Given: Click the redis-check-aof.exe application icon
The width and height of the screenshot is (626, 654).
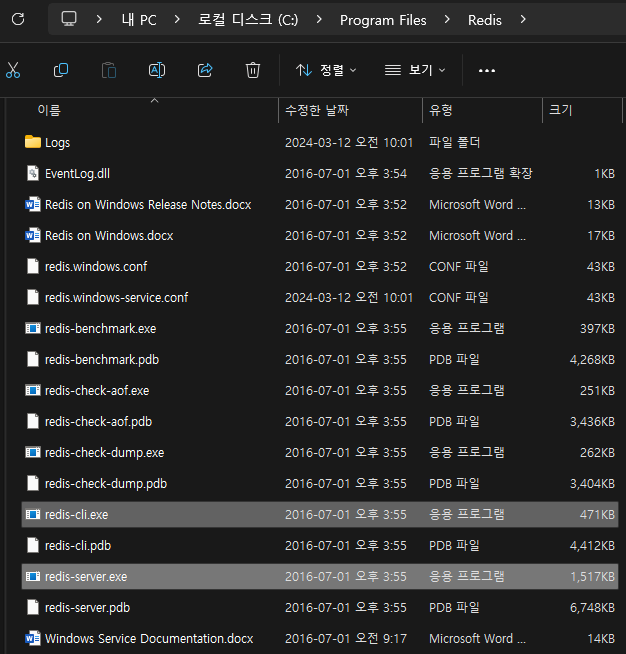Looking at the screenshot, I should coord(33,390).
